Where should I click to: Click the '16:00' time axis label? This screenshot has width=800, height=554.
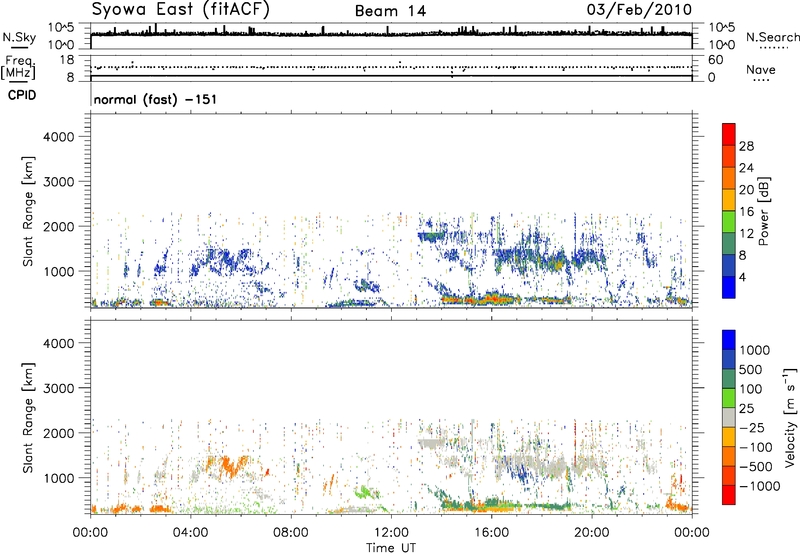click(x=491, y=532)
